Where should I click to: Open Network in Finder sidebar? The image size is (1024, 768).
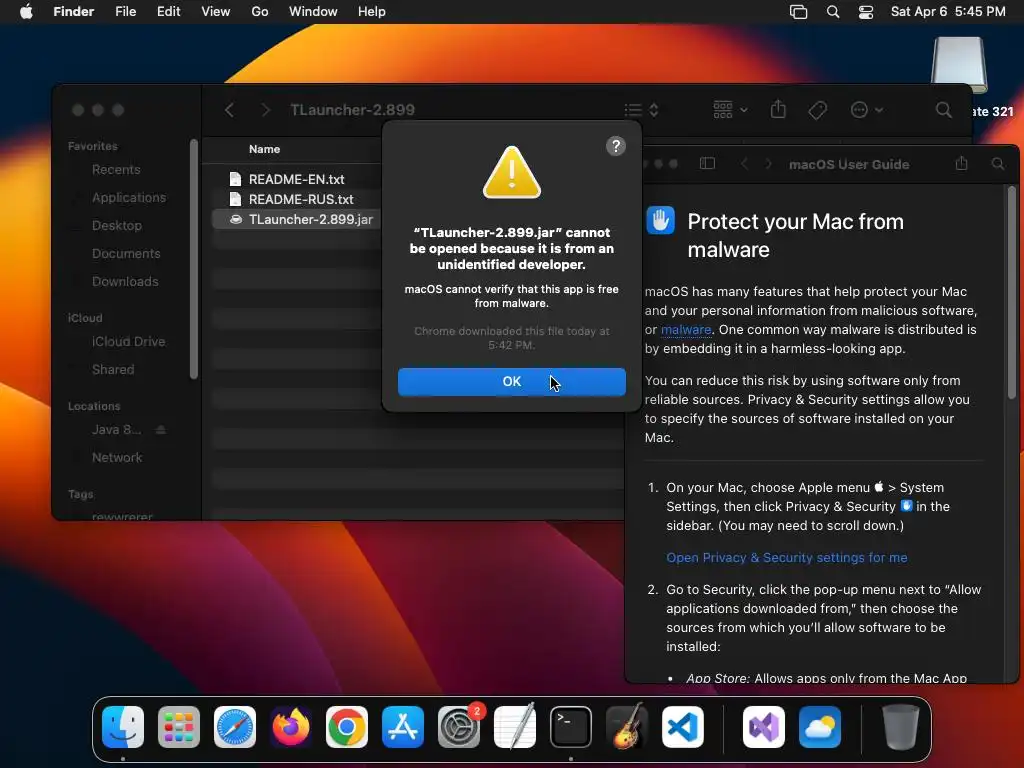(117, 458)
